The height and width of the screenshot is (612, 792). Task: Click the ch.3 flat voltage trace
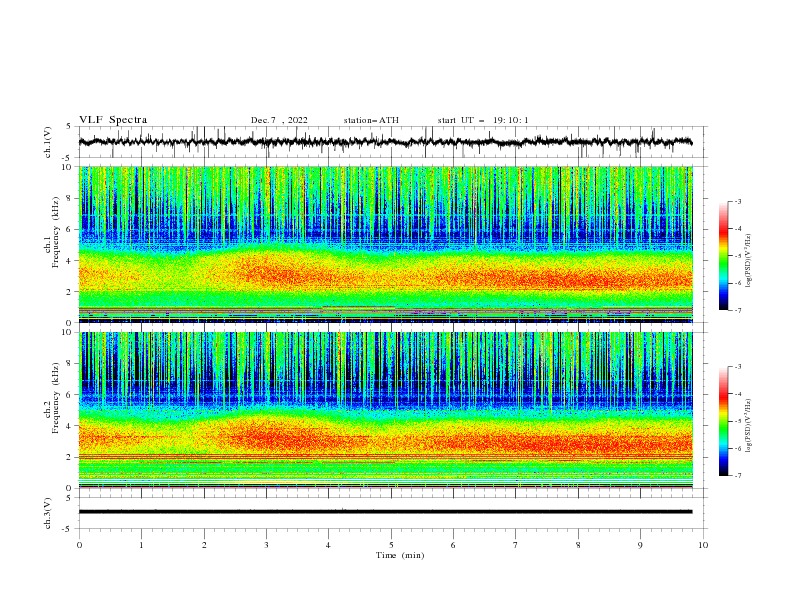click(385, 512)
